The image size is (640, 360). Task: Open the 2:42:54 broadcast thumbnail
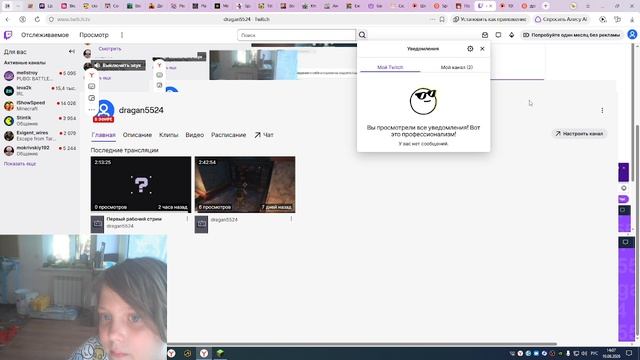[245, 184]
